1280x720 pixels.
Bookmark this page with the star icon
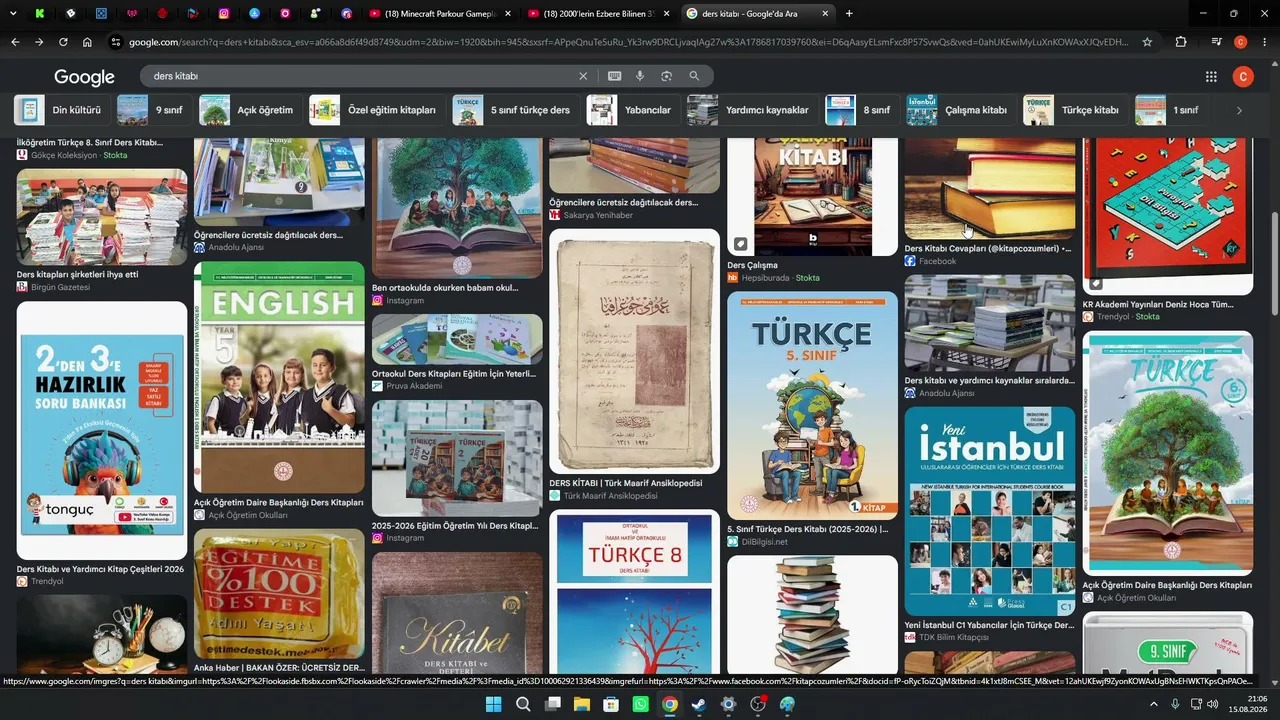pos(1147,42)
